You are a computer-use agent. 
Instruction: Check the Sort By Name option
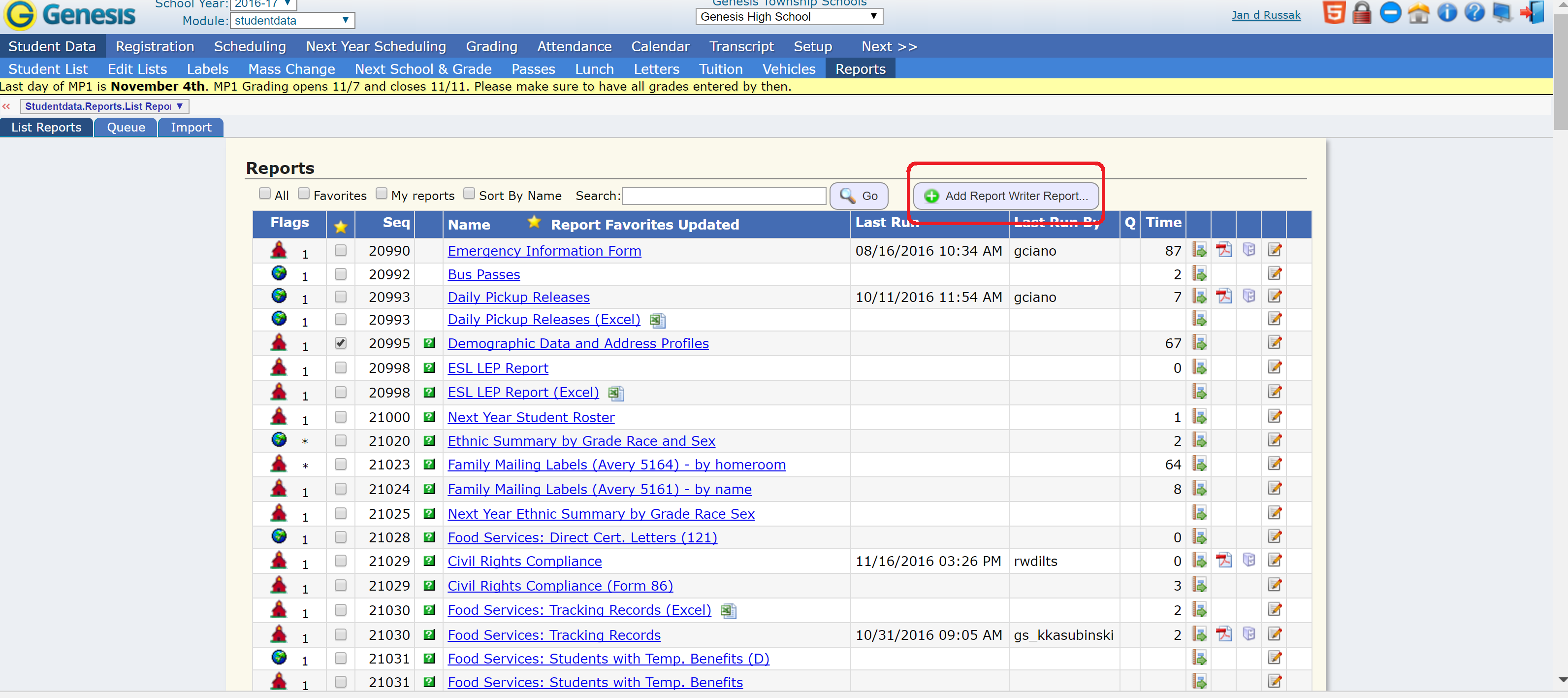[x=469, y=193]
